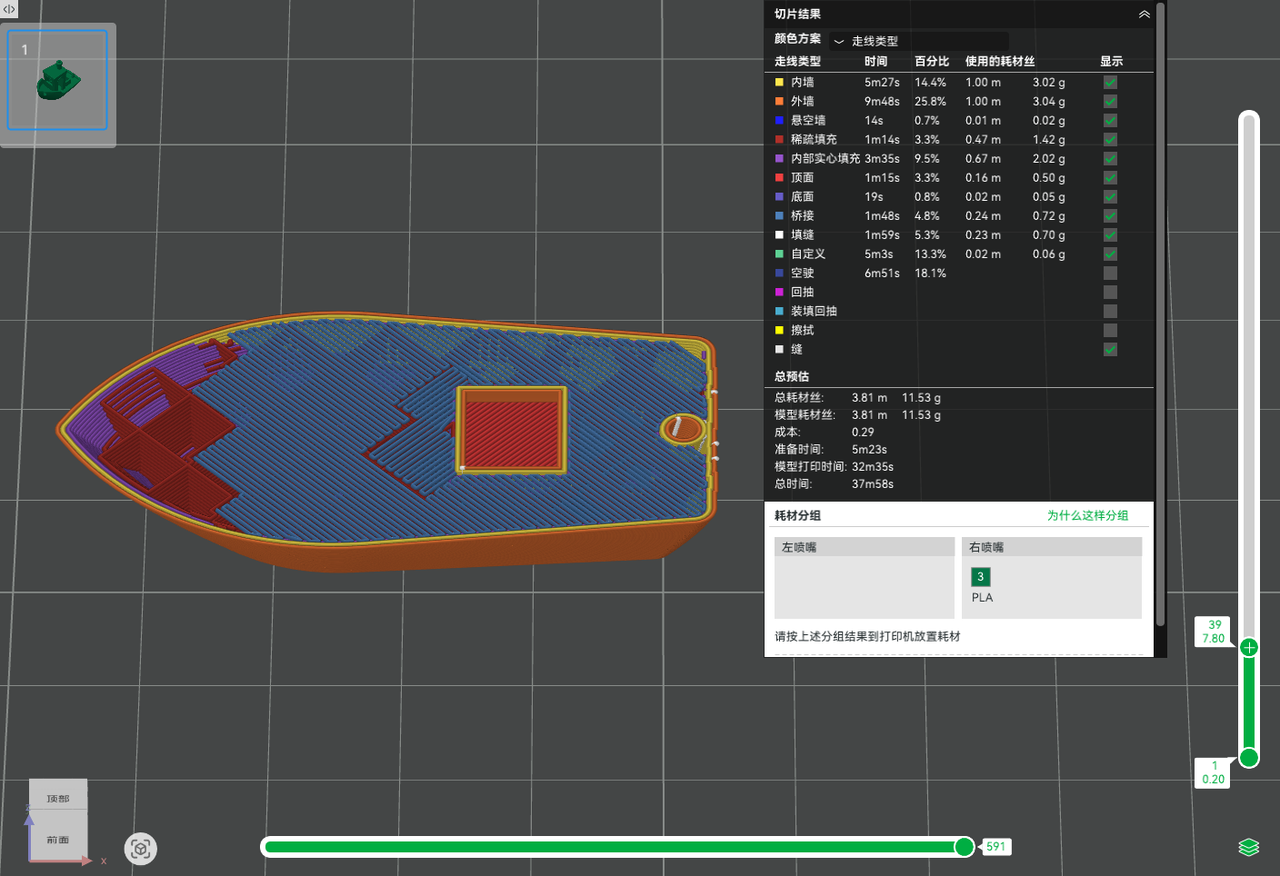Enable display of 回抽 retractions

tap(1110, 292)
